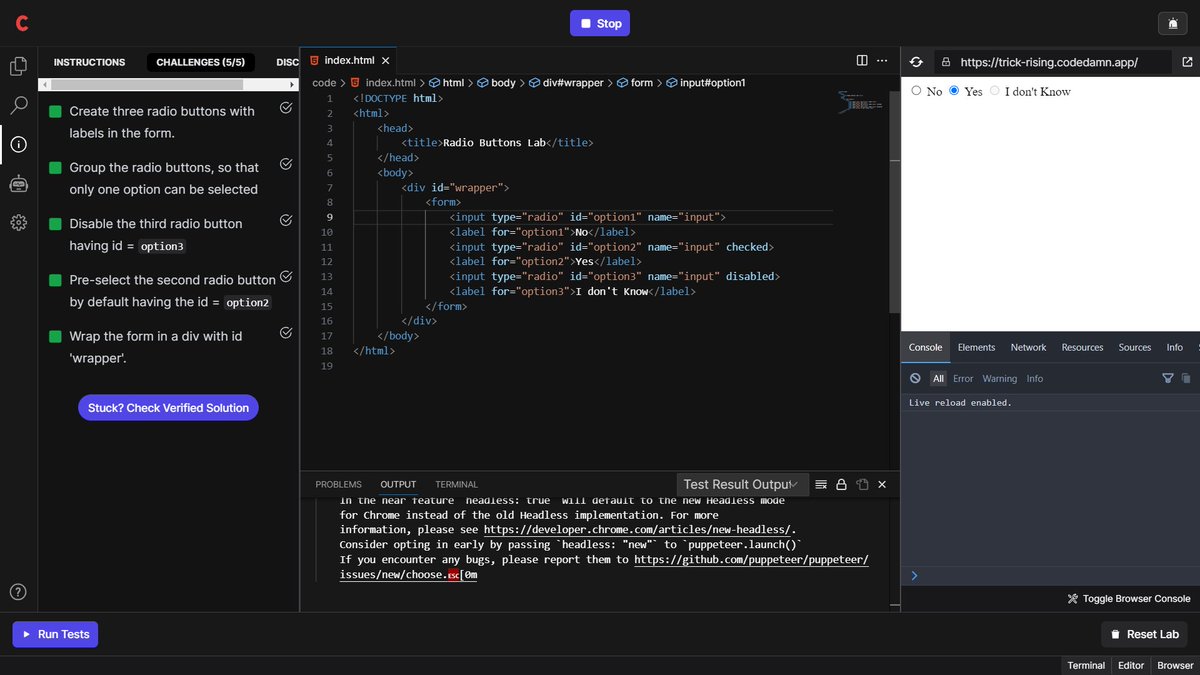Open the checkmark beside 'Create three radio buttons'
The height and width of the screenshot is (675, 1200).
(x=286, y=108)
